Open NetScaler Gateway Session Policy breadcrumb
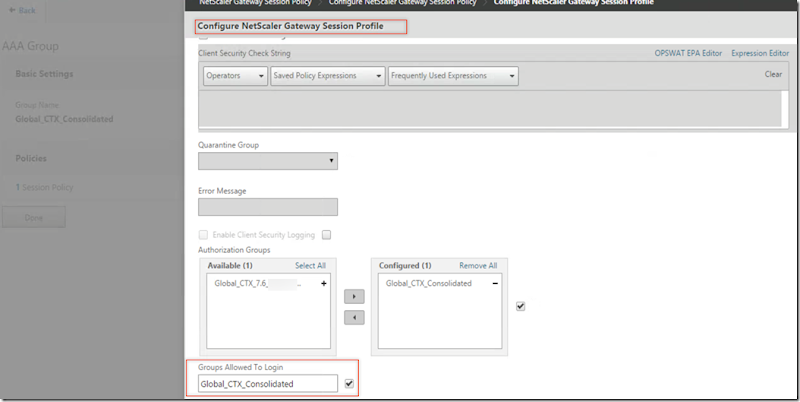The width and height of the screenshot is (800, 402). click(x=255, y=3)
